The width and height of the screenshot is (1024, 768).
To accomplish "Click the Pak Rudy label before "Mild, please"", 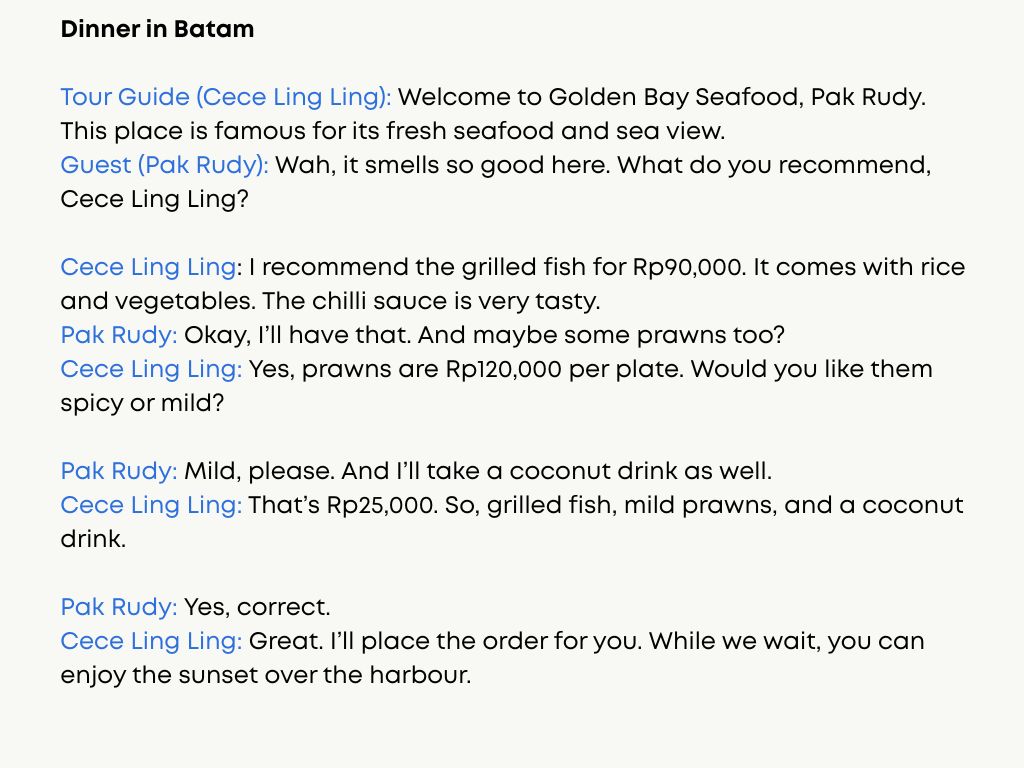I will [118, 471].
